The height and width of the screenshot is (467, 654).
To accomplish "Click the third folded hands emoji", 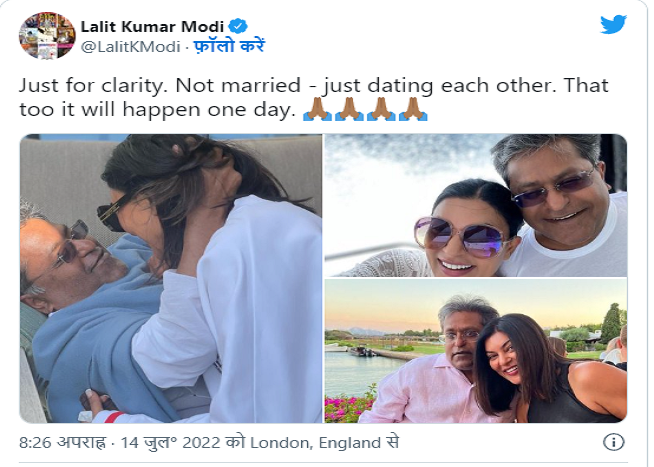I will (x=381, y=109).
